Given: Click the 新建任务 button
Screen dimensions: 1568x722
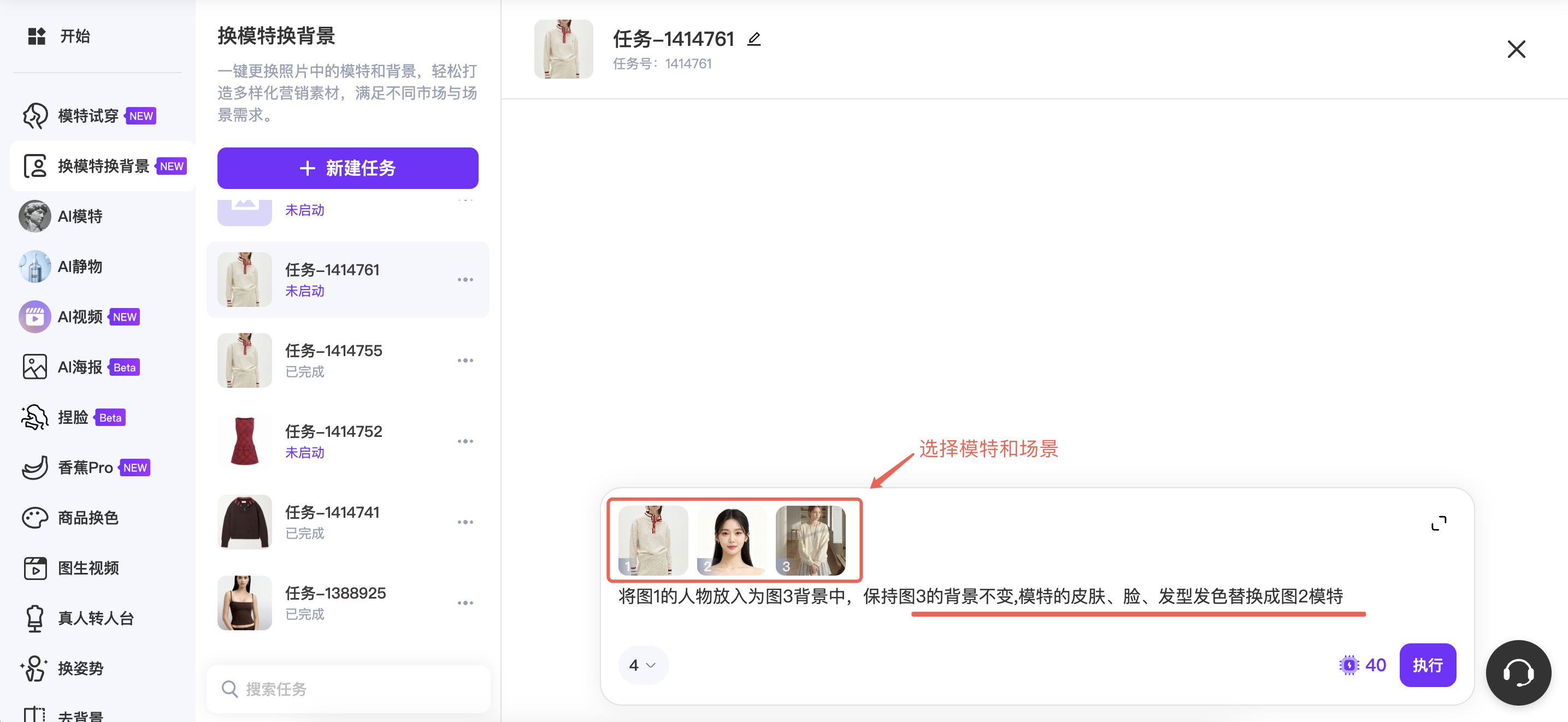Looking at the screenshot, I should tap(347, 168).
